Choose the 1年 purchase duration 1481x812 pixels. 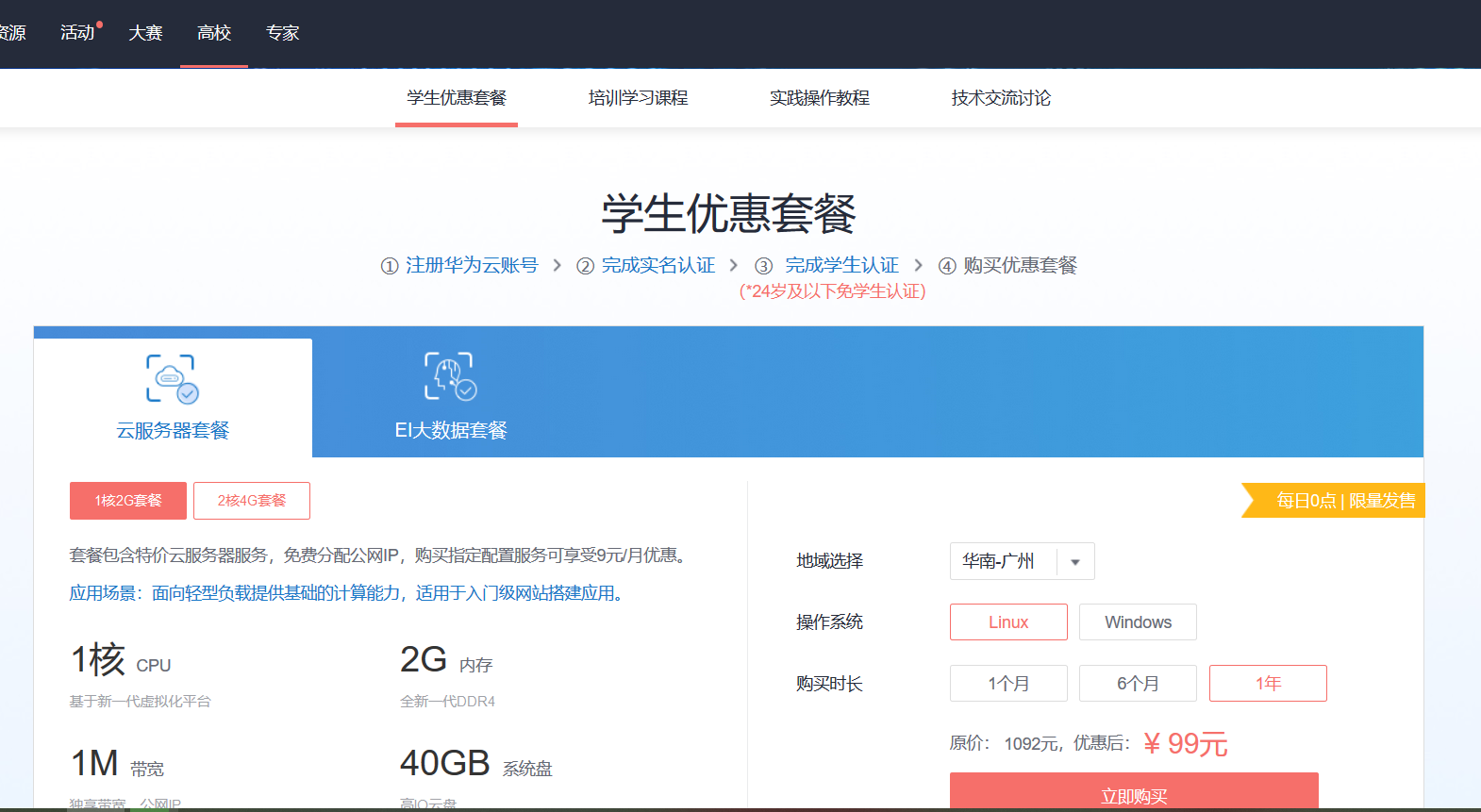tap(1268, 684)
